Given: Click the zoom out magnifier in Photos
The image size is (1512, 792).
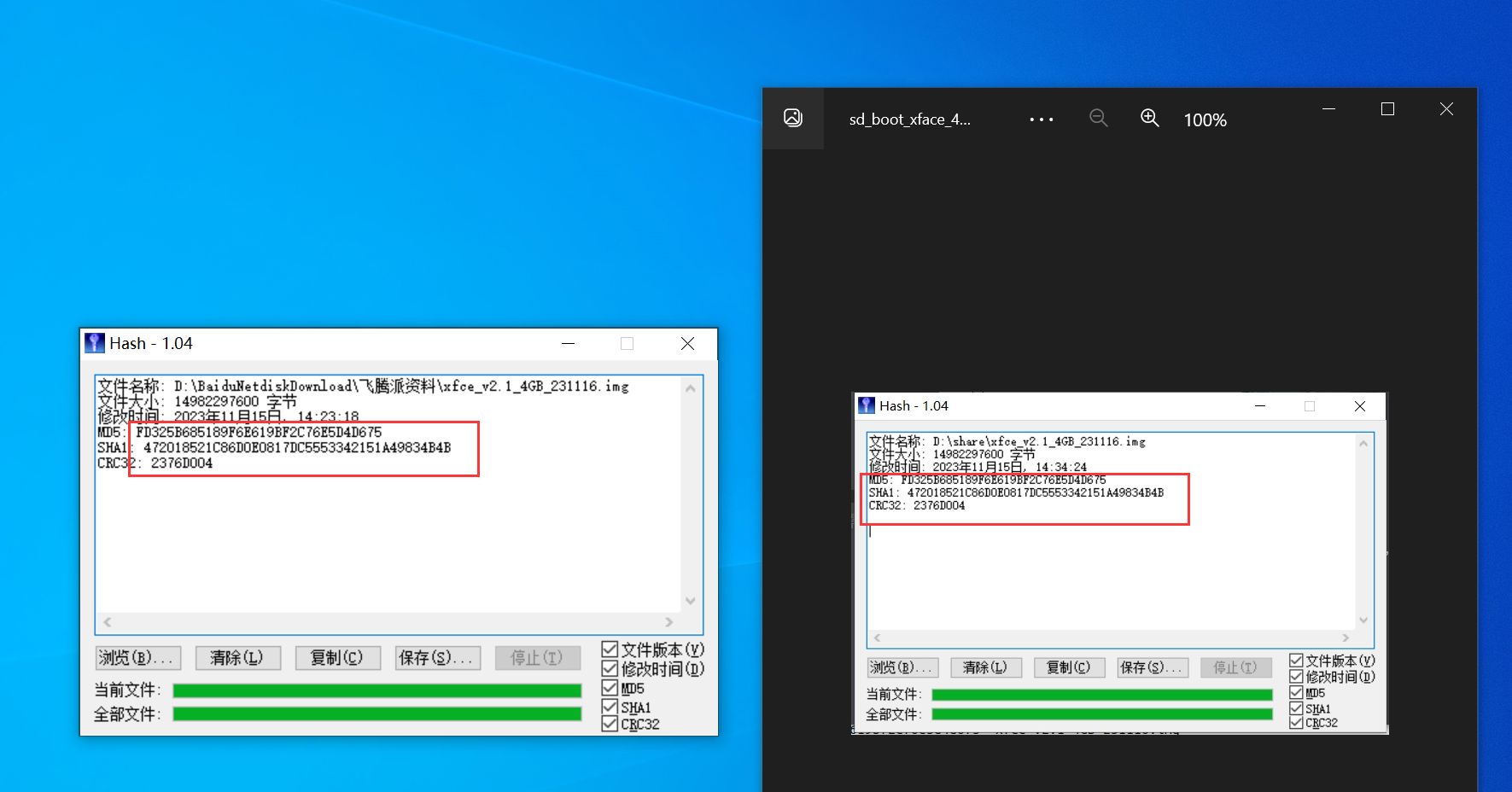Looking at the screenshot, I should coord(1099,118).
